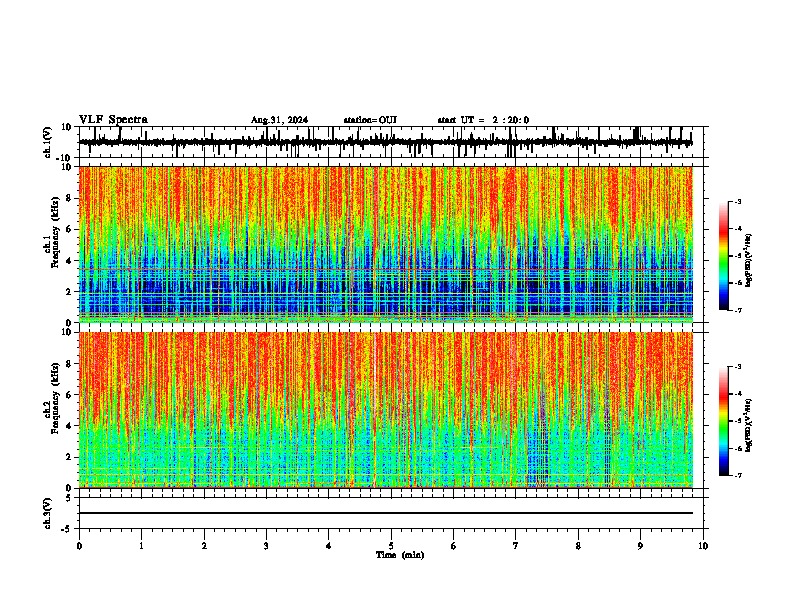Click the '5' tick on ch.3(V) axis
The image size is (792, 612).
click(70, 498)
